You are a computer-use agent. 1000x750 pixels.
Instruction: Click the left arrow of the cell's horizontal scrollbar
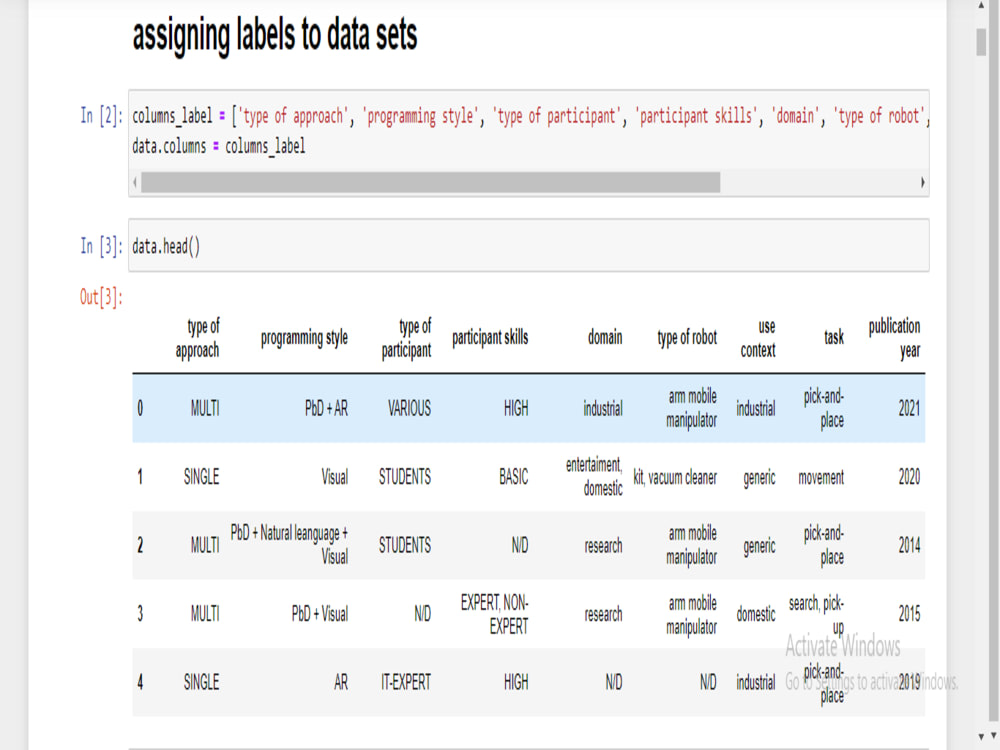point(132,183)
